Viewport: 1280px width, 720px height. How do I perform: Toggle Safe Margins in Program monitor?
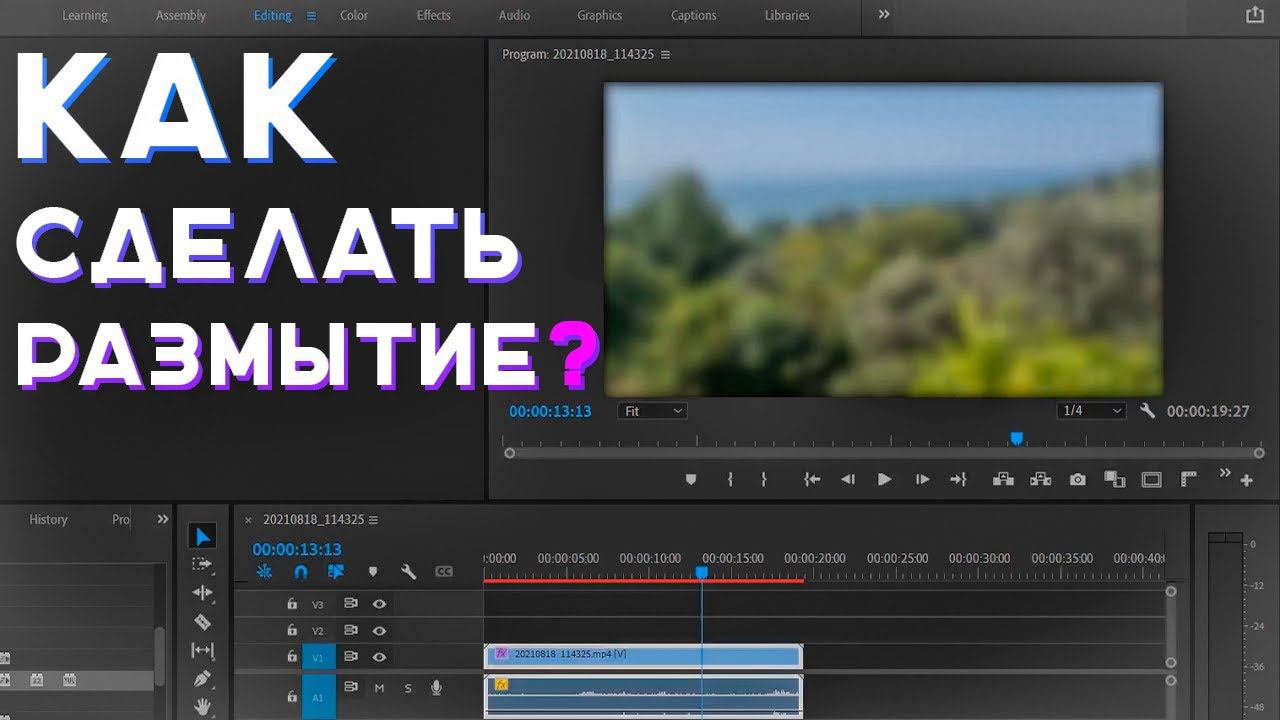pyautogui.click(x=1152, y=480)
